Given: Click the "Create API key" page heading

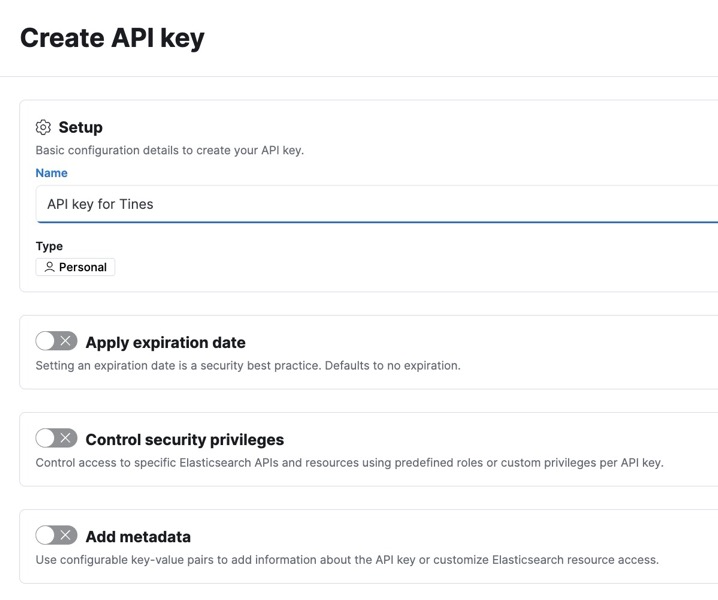Looking at the screenshot, I should 112,38.
